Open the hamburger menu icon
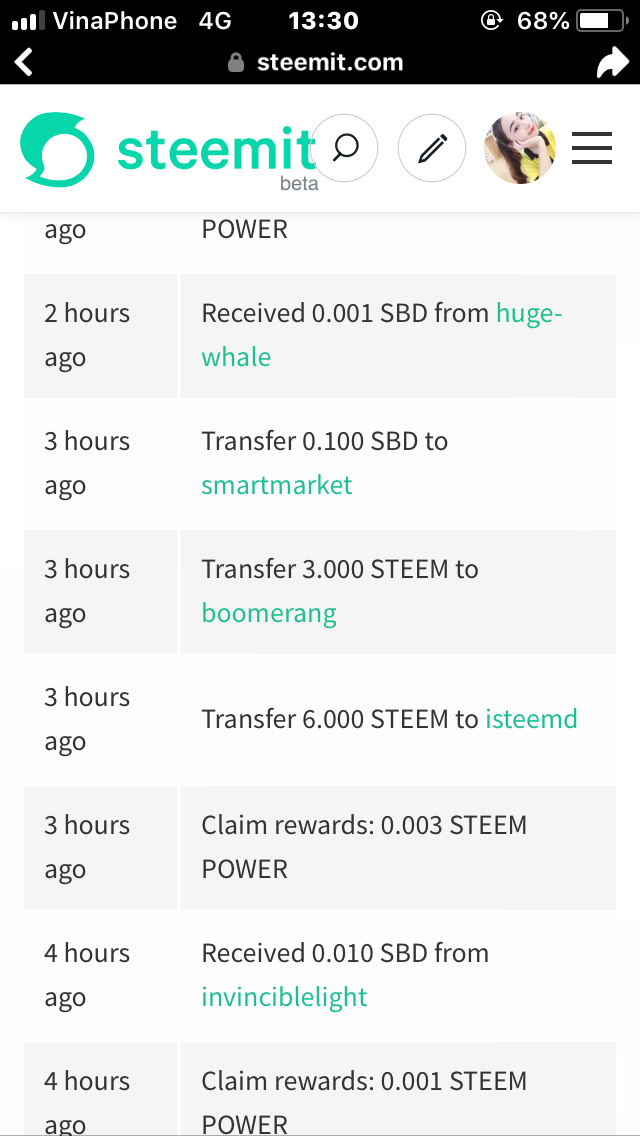 point(592,149)
